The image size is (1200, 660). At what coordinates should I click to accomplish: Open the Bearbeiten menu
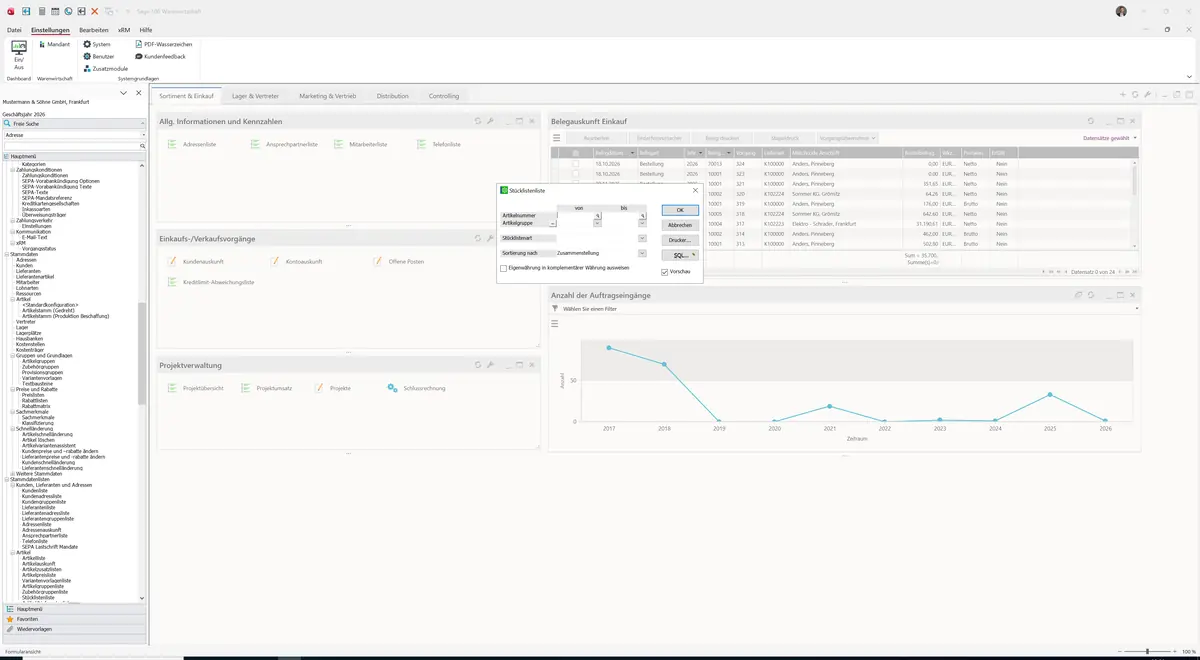[x=94, y=30]
